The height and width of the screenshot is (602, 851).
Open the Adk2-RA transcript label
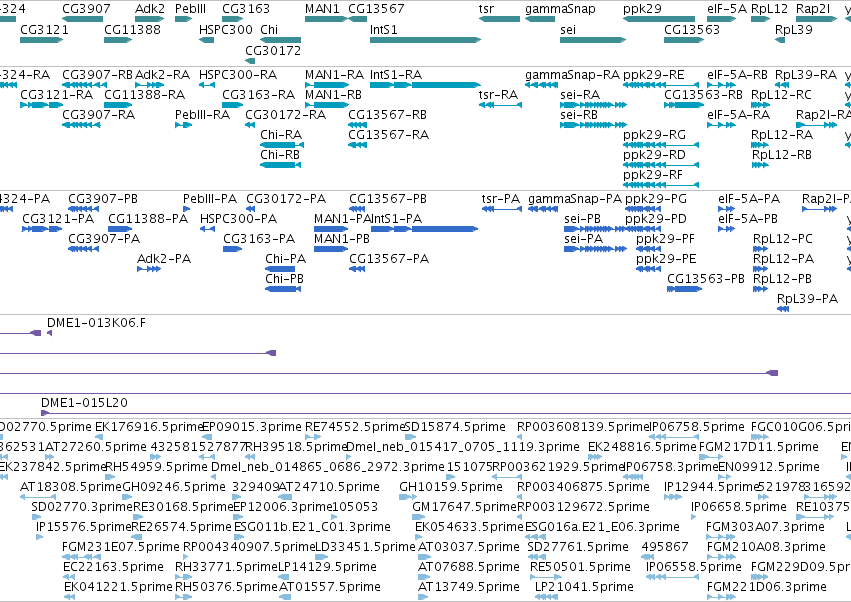pos(162,74)
